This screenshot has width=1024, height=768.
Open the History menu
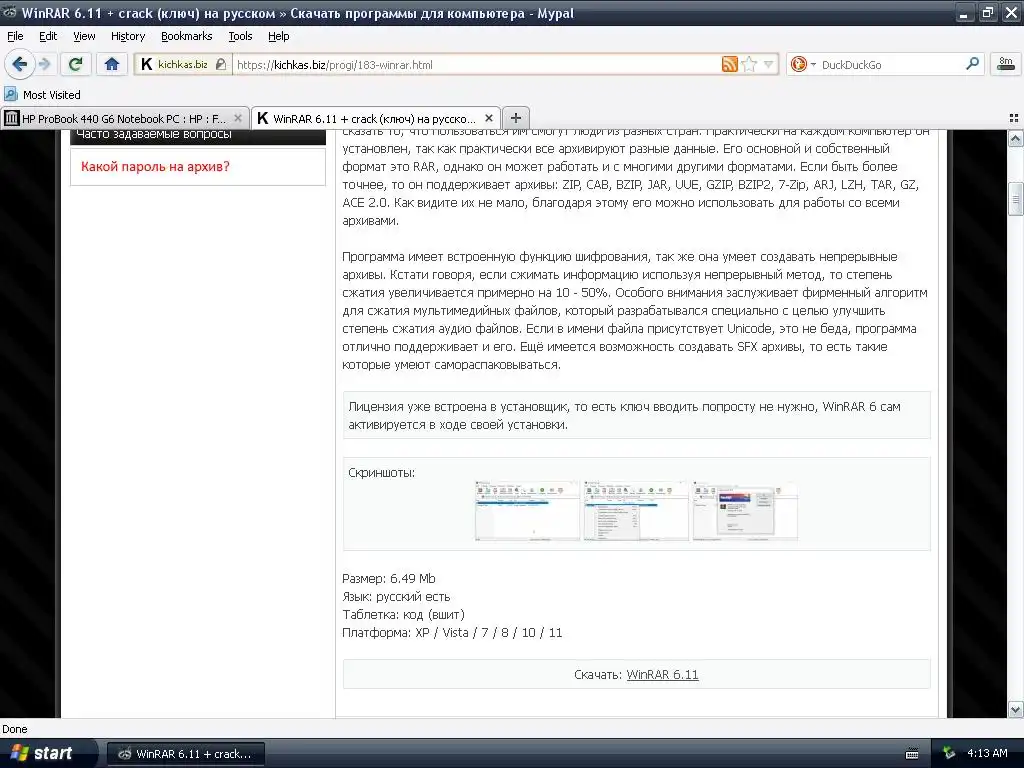click(127, 36)
